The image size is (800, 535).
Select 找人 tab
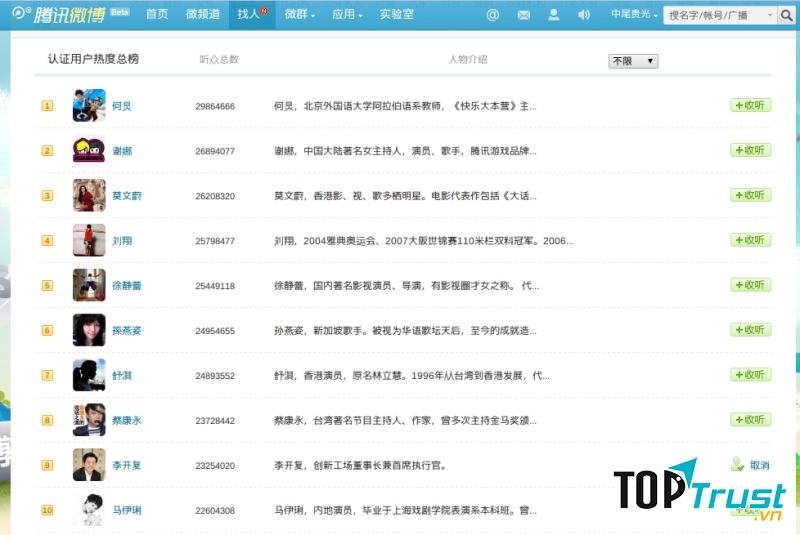pyautogui.click(x=252, y=14)
